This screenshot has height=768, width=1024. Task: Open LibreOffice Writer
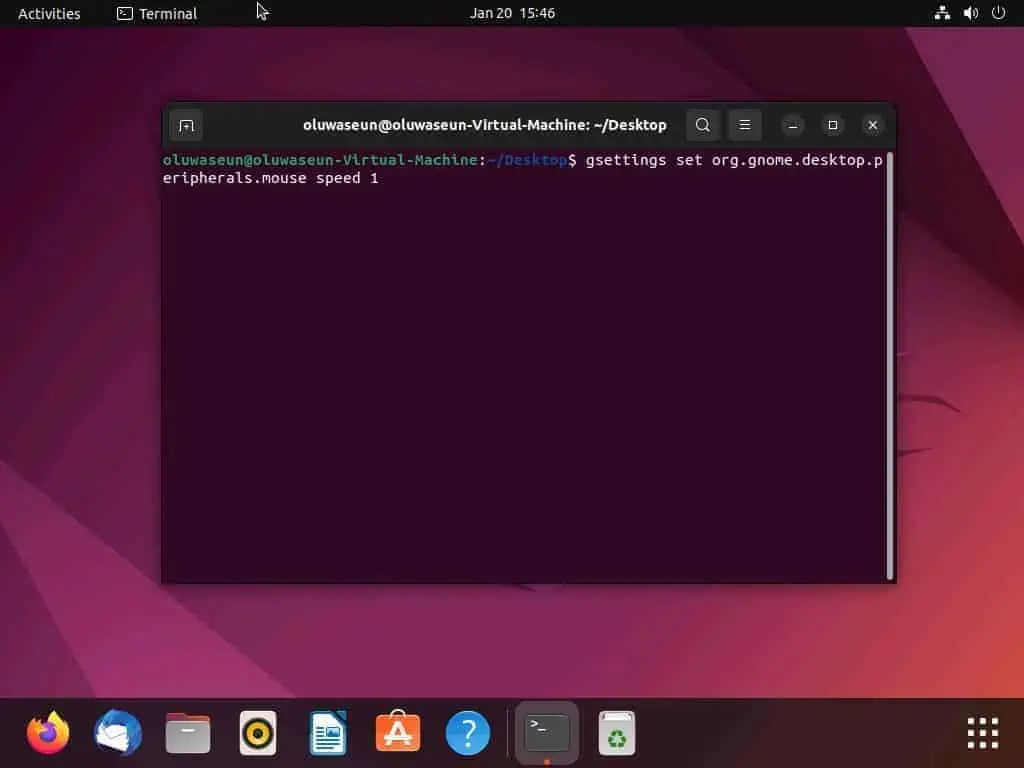pos(327,732)
